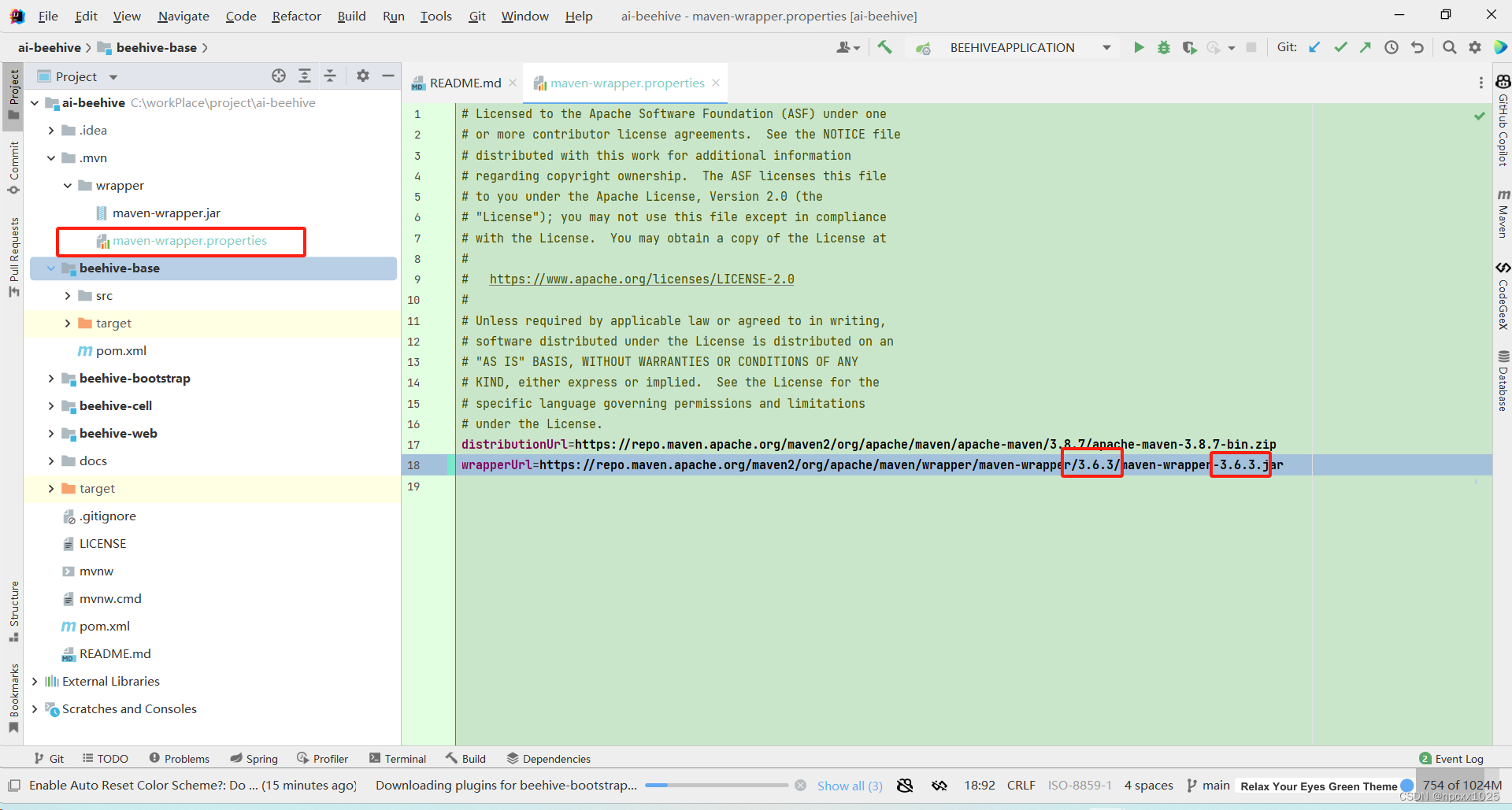
Task: Collapse the wrapper folder in .mvn
Action: click(68, 185)
